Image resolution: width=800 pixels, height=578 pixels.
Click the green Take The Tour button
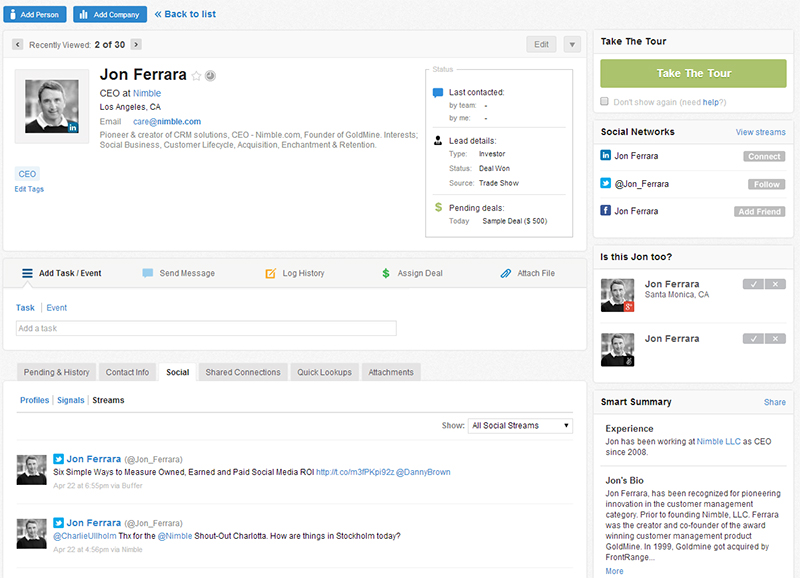coord(693,74)
